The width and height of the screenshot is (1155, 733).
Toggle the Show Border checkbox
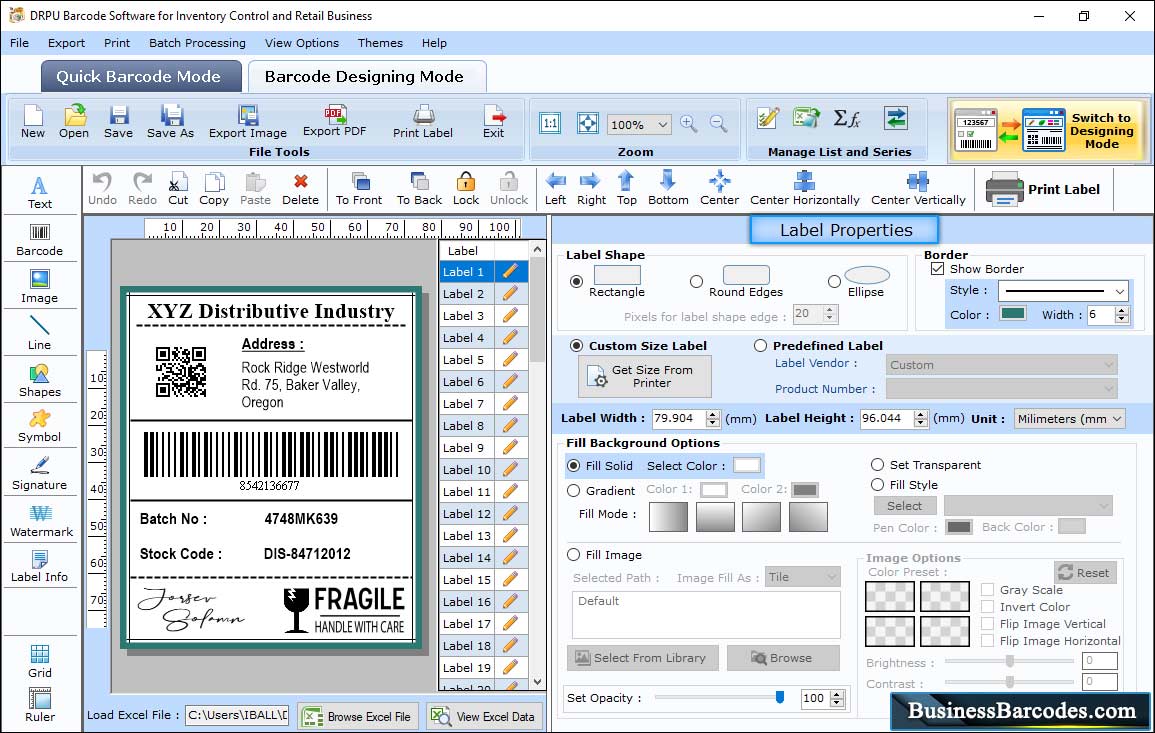tap(937, 268)
